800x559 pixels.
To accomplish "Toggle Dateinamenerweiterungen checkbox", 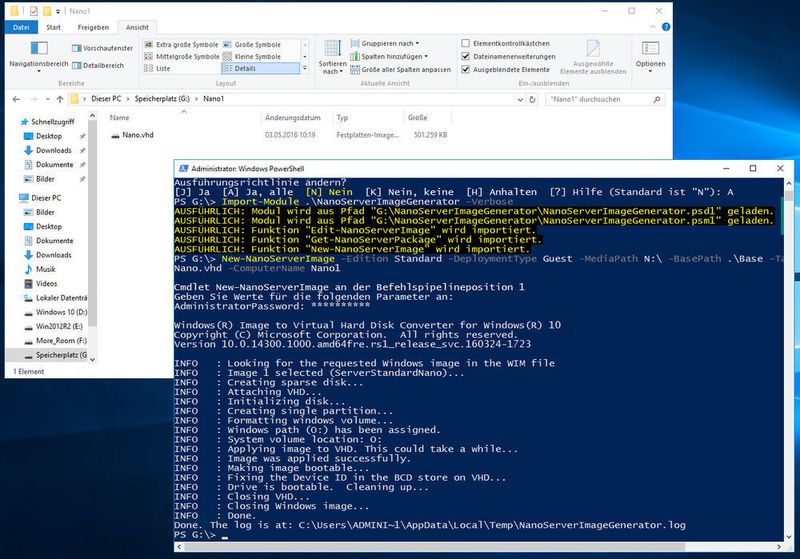I will coord(465,56).
